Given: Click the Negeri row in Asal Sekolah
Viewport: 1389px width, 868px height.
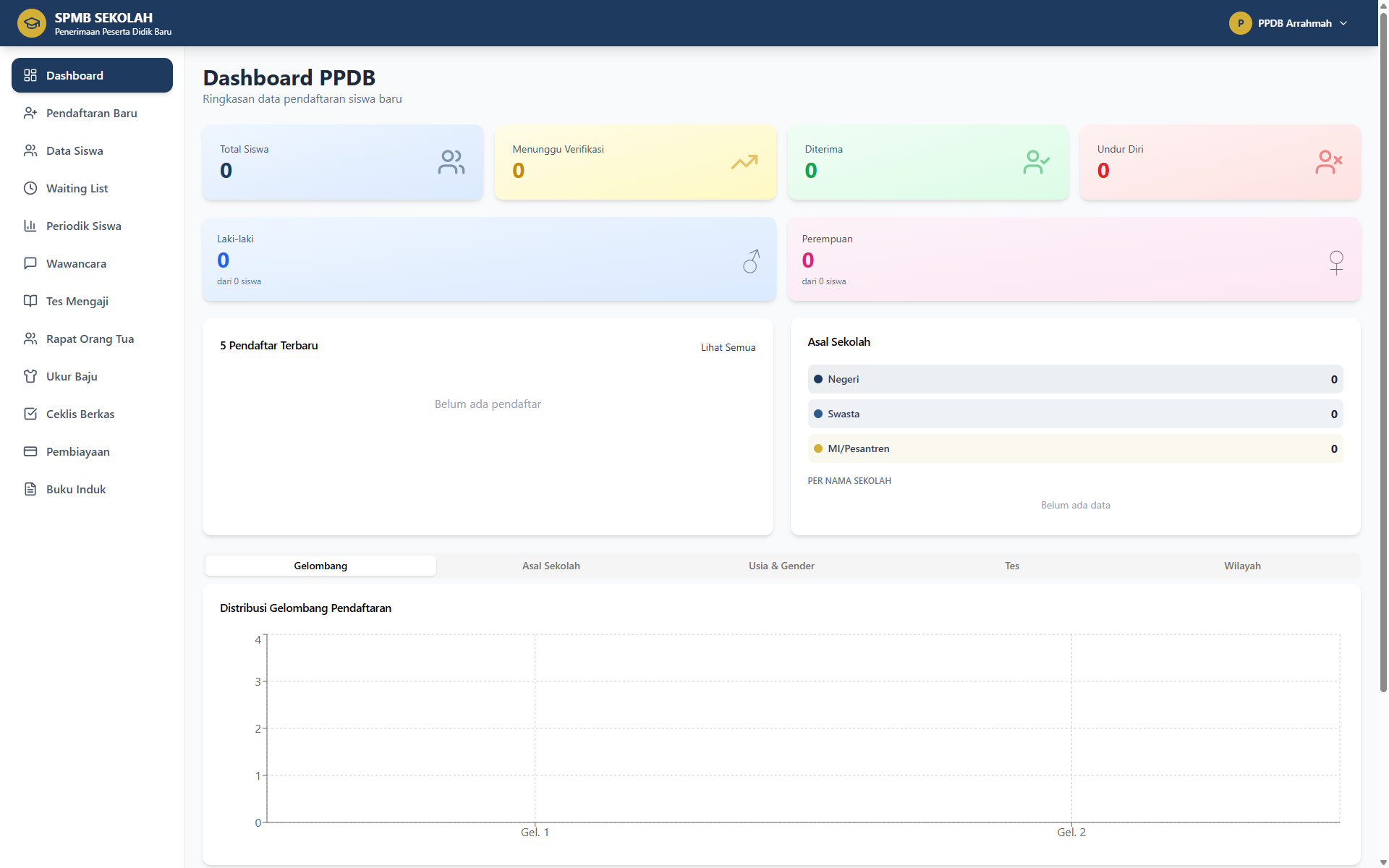Looking at the screenshot, I should tap(1075, 379).
